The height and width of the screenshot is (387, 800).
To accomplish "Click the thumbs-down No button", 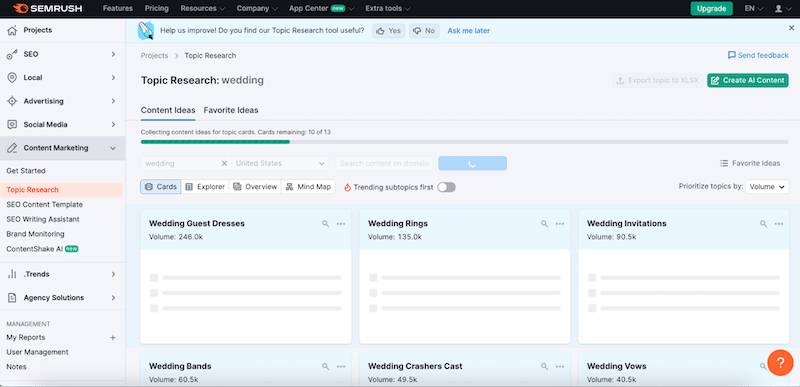I will point(424,31).
